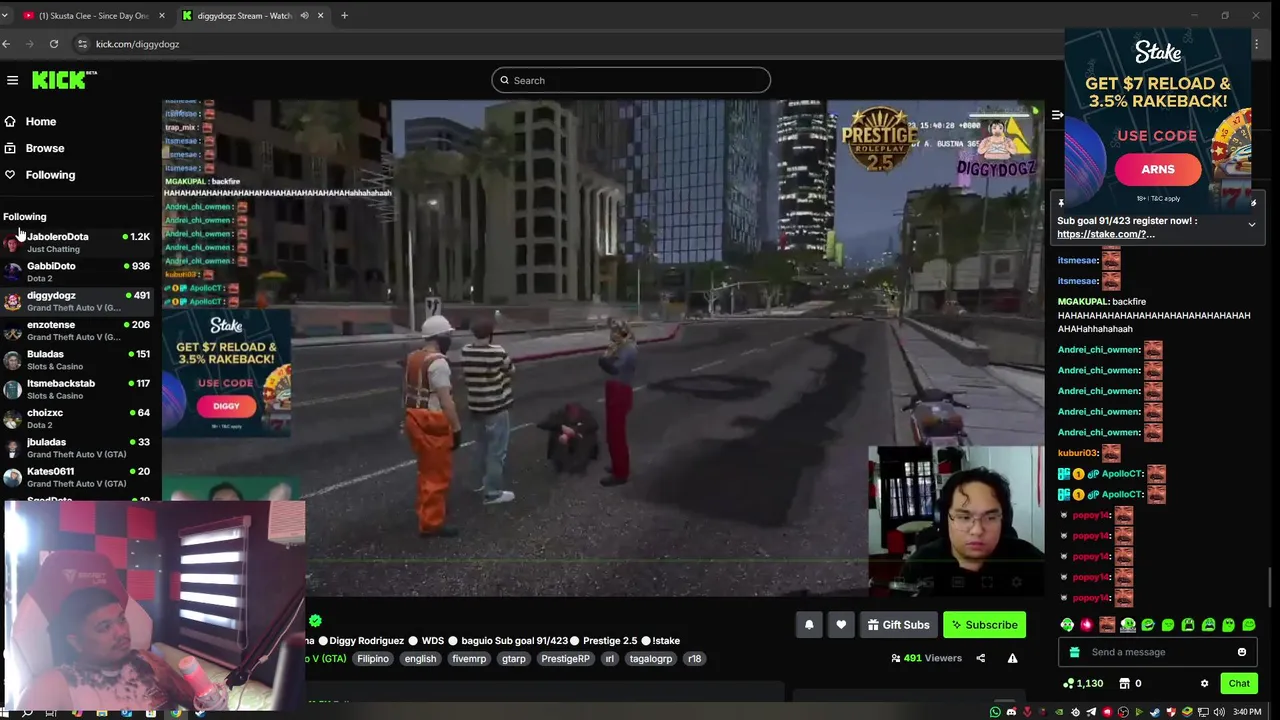
Task: Open the Kick hamburger sidebar menu
Action: point(12,80)
